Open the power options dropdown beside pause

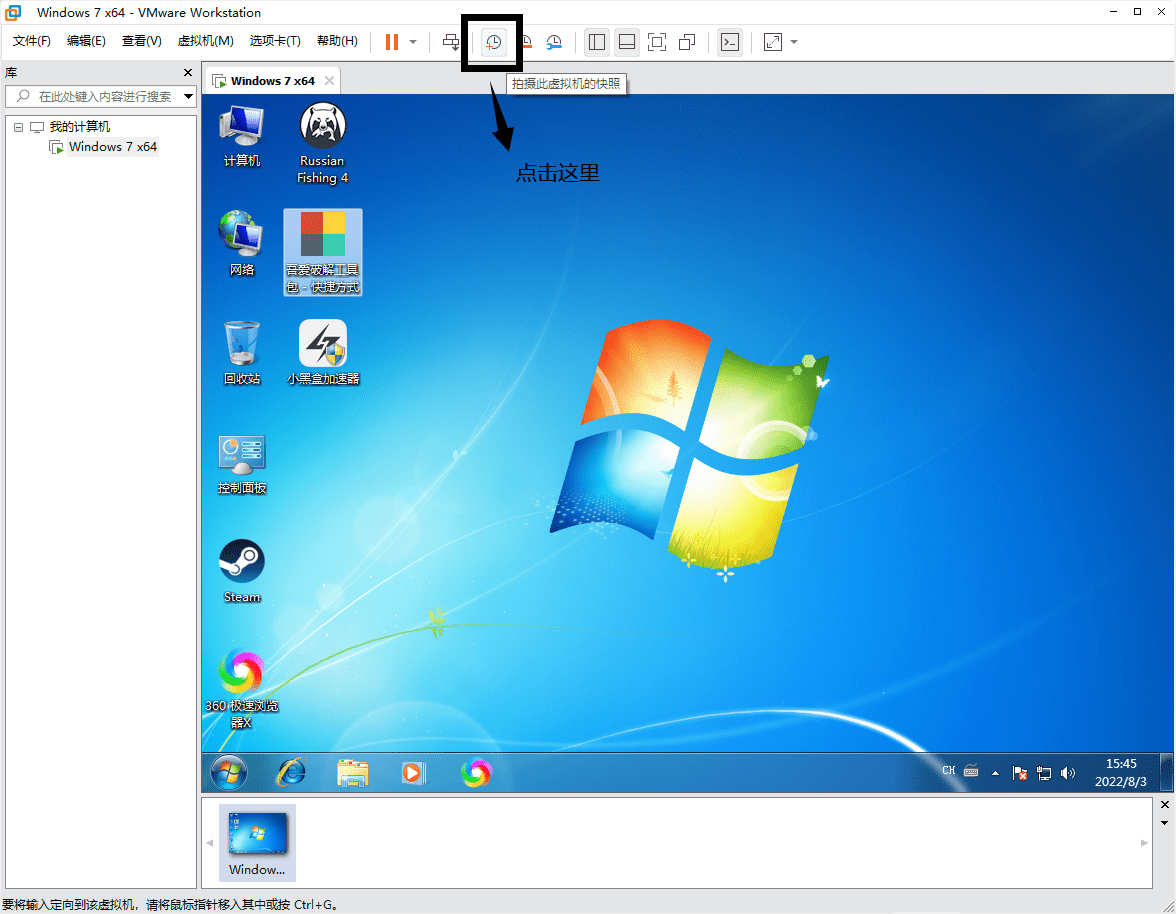(x=412, y=43)
